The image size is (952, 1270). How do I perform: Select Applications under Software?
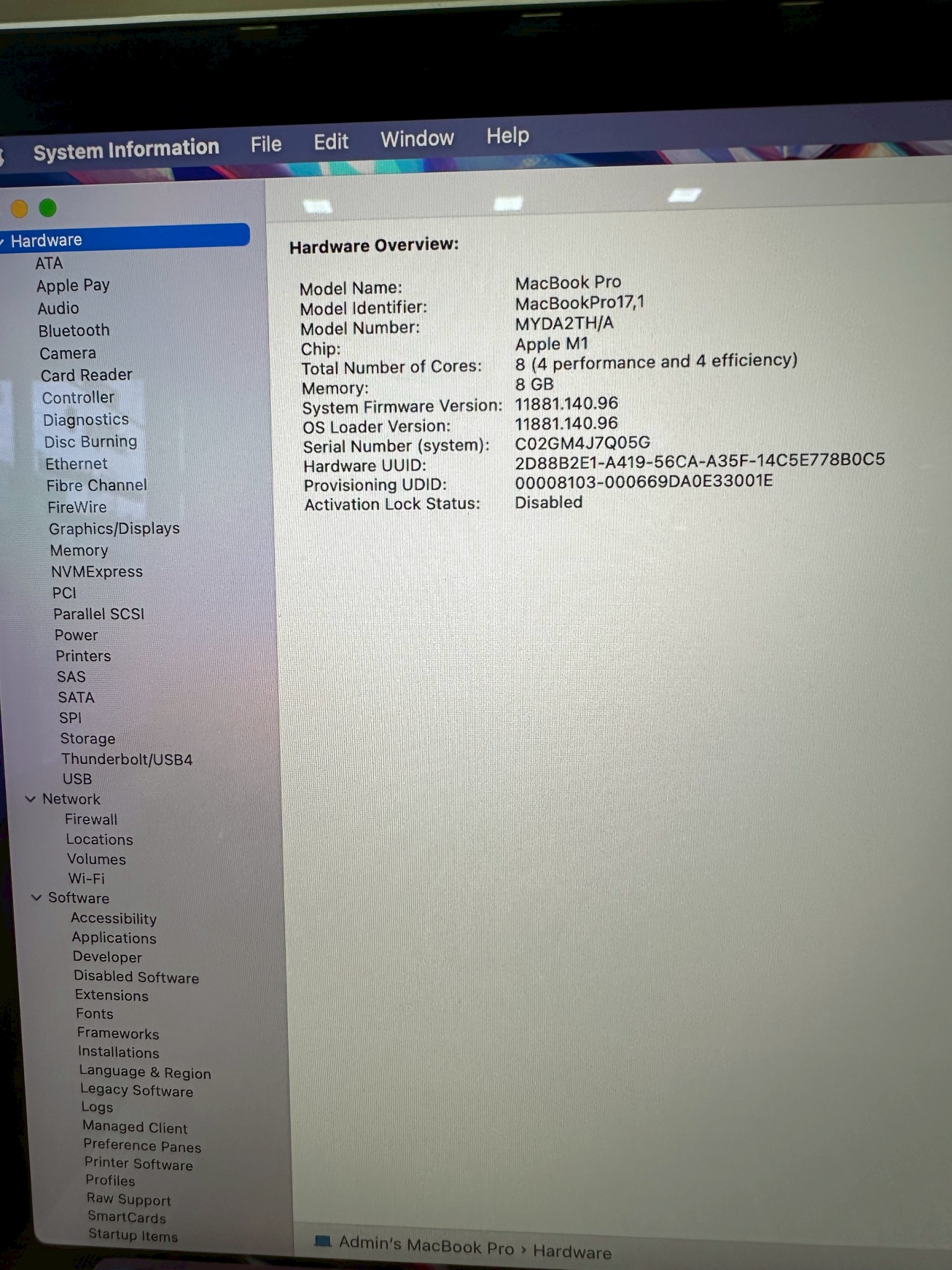click(x=114, y=938)
